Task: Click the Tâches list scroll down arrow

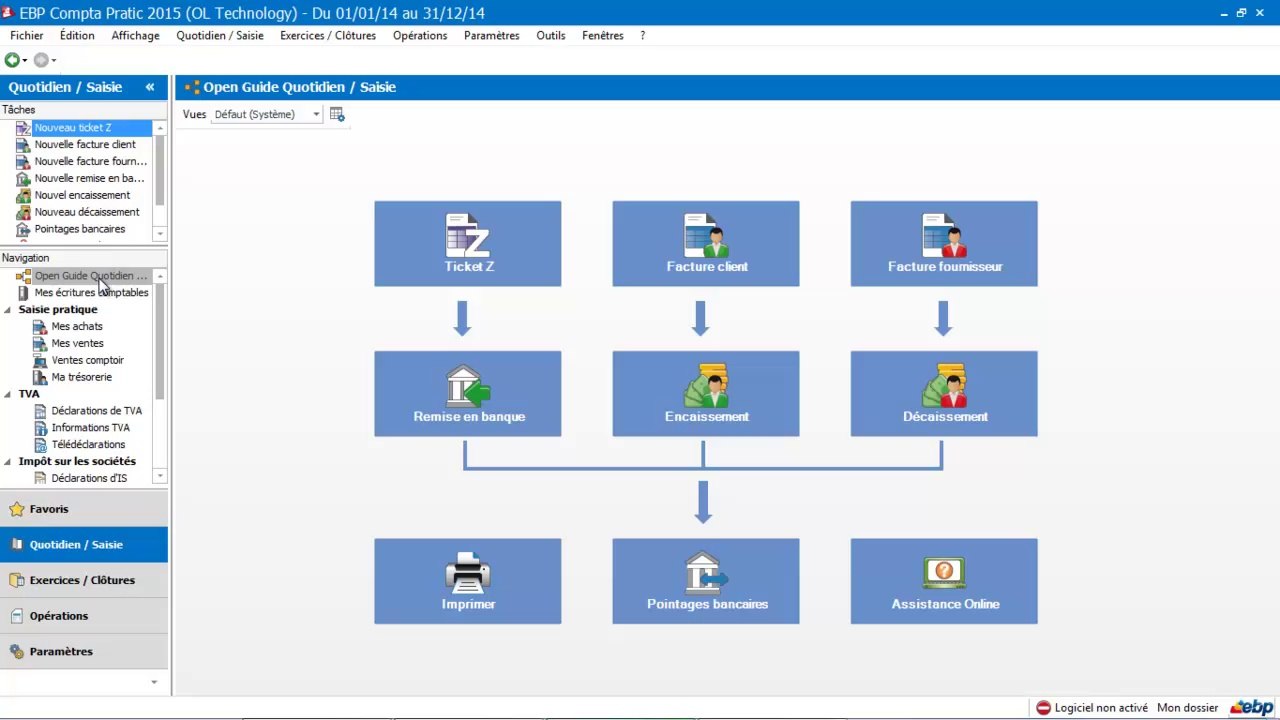Action: point(160,234)
